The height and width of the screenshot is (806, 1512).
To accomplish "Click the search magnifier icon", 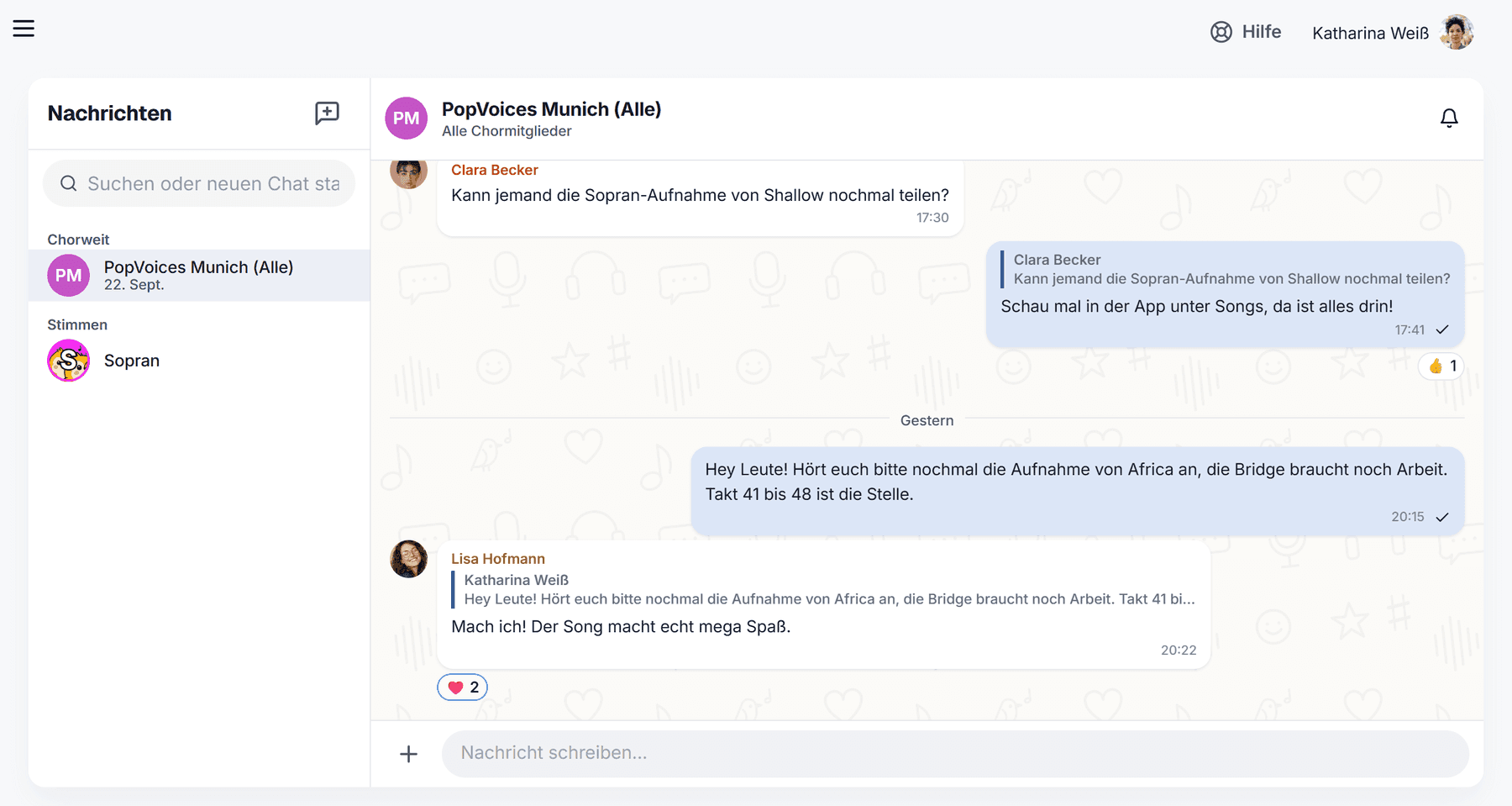I will click(x=69, y=183).
